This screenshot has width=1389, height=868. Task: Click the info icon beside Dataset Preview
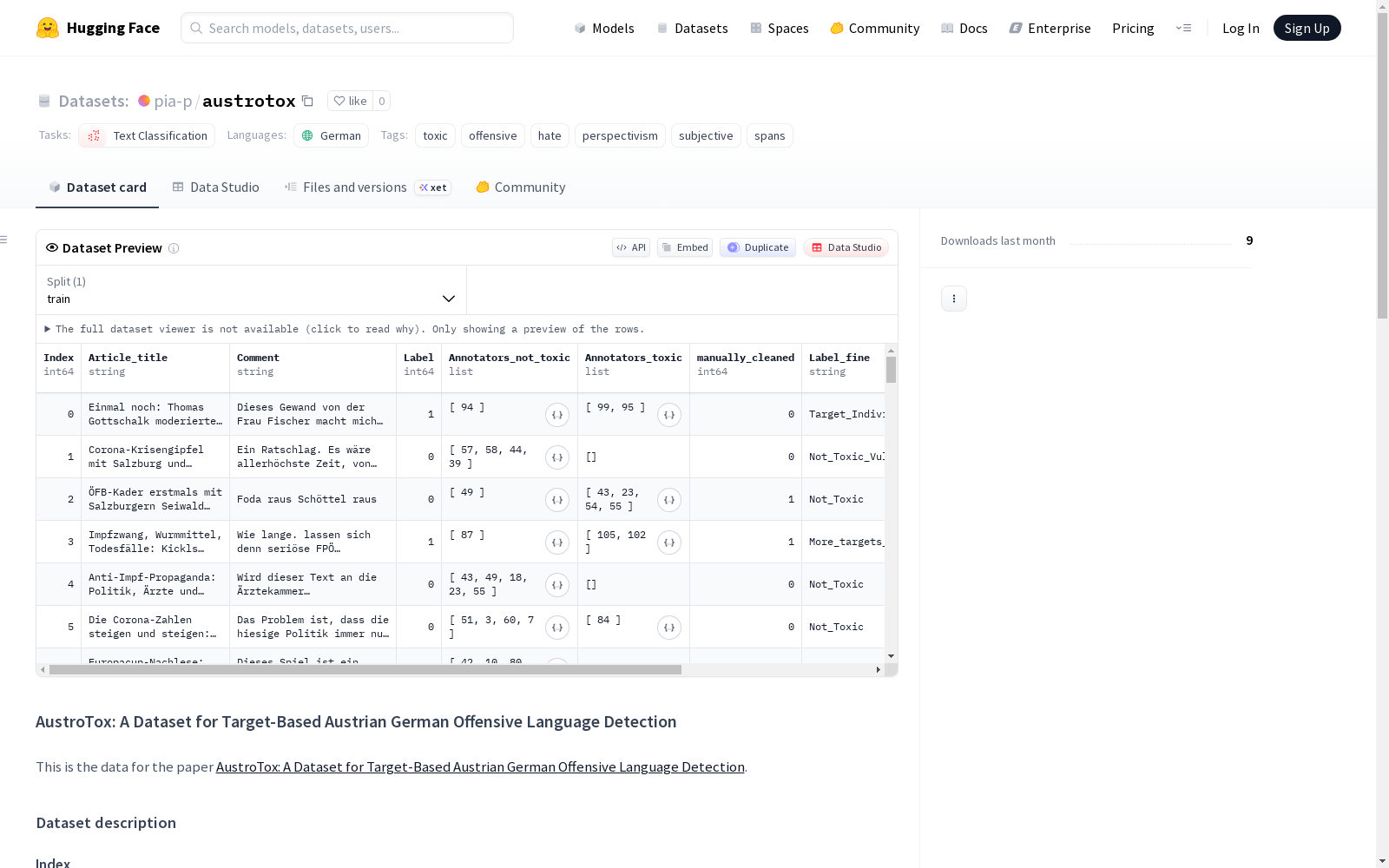[x=174, y=248]
